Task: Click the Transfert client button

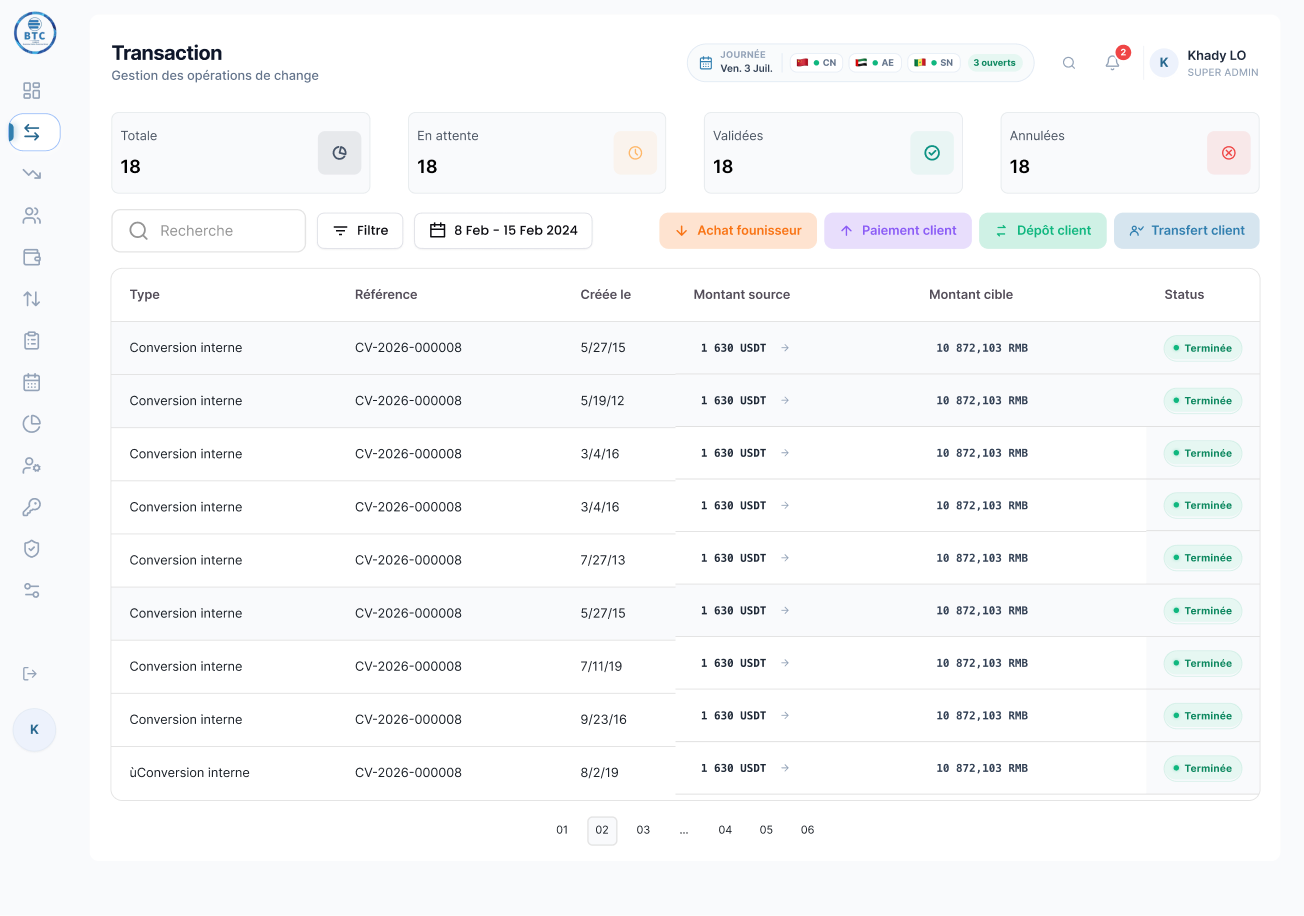Action: pyautogui.click(x=1187, y=231)
